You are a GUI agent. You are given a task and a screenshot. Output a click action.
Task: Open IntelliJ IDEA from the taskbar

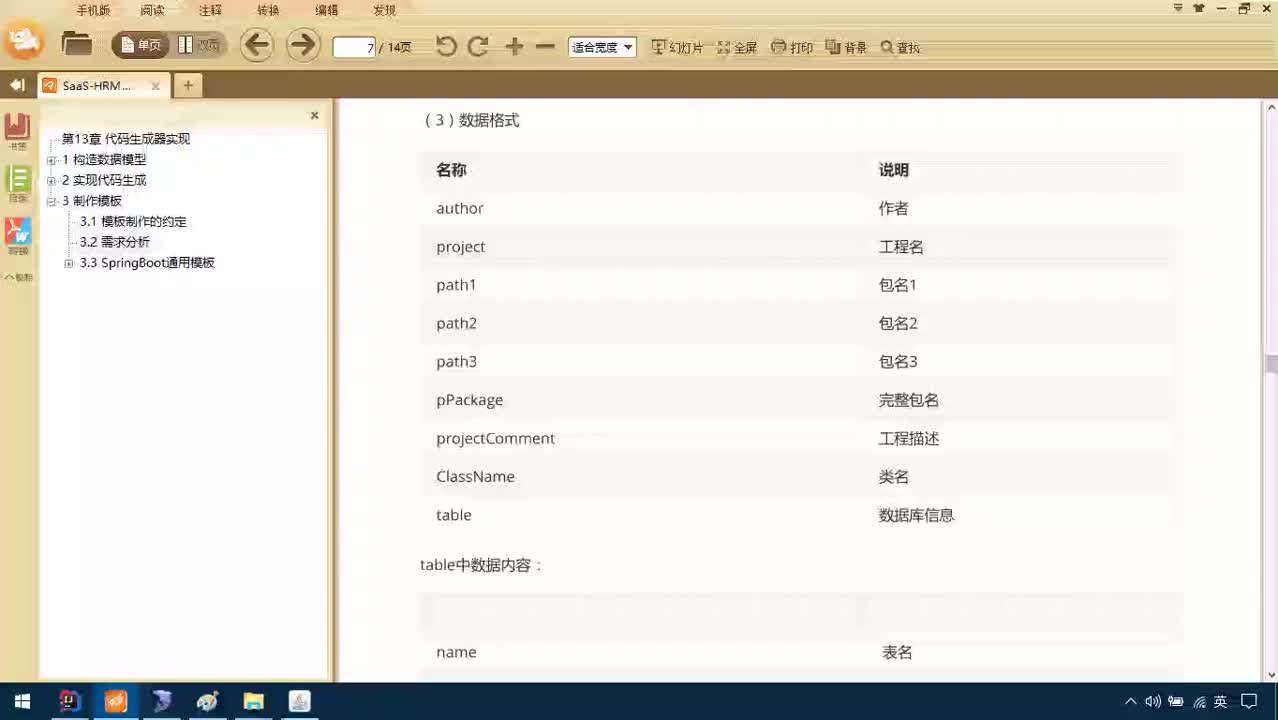pyautogui.click(x=69, y=701)
